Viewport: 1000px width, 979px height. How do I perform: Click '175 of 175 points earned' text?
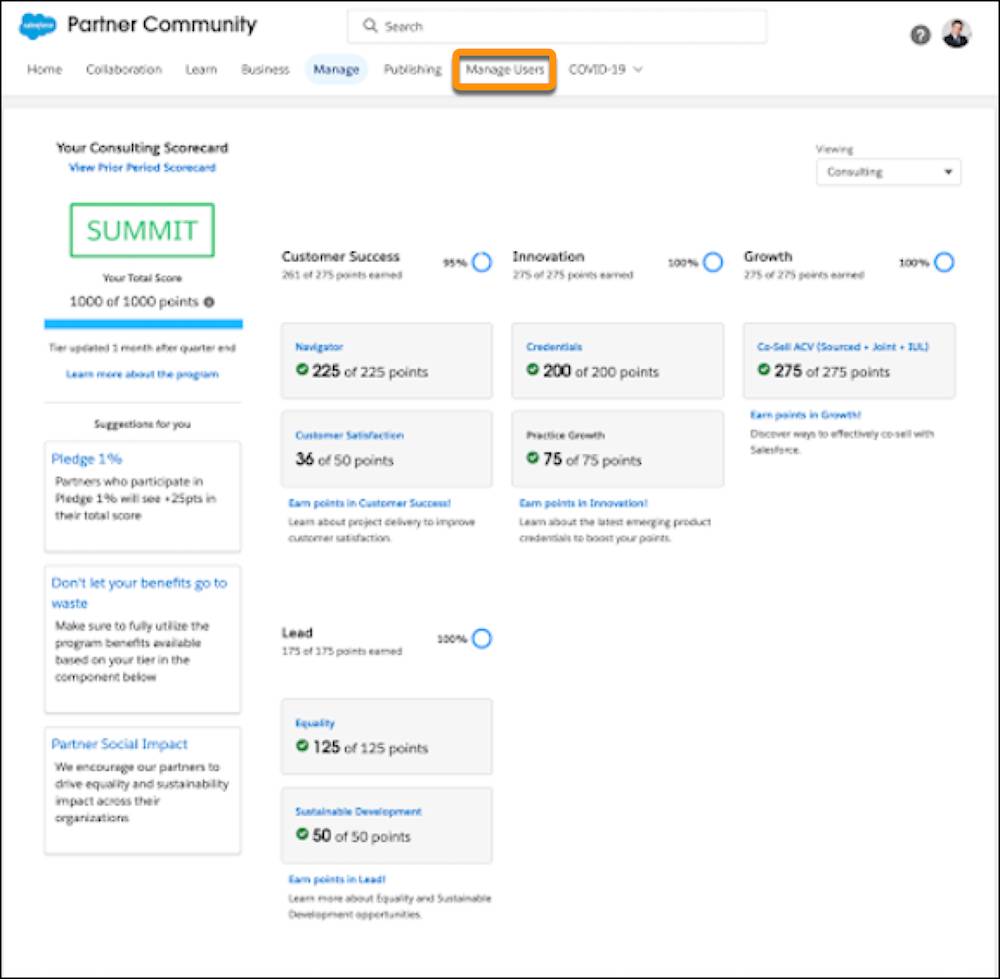[x=342, y=651]
